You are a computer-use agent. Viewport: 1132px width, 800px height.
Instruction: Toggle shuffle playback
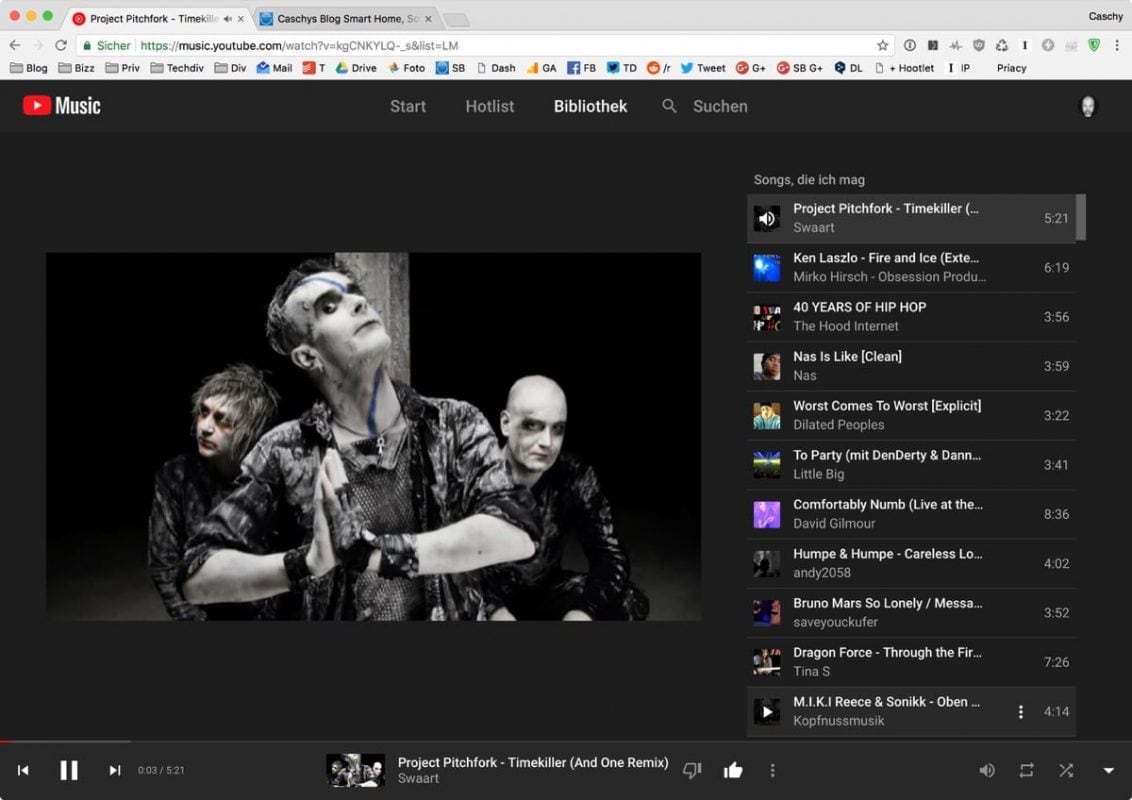1066,770
